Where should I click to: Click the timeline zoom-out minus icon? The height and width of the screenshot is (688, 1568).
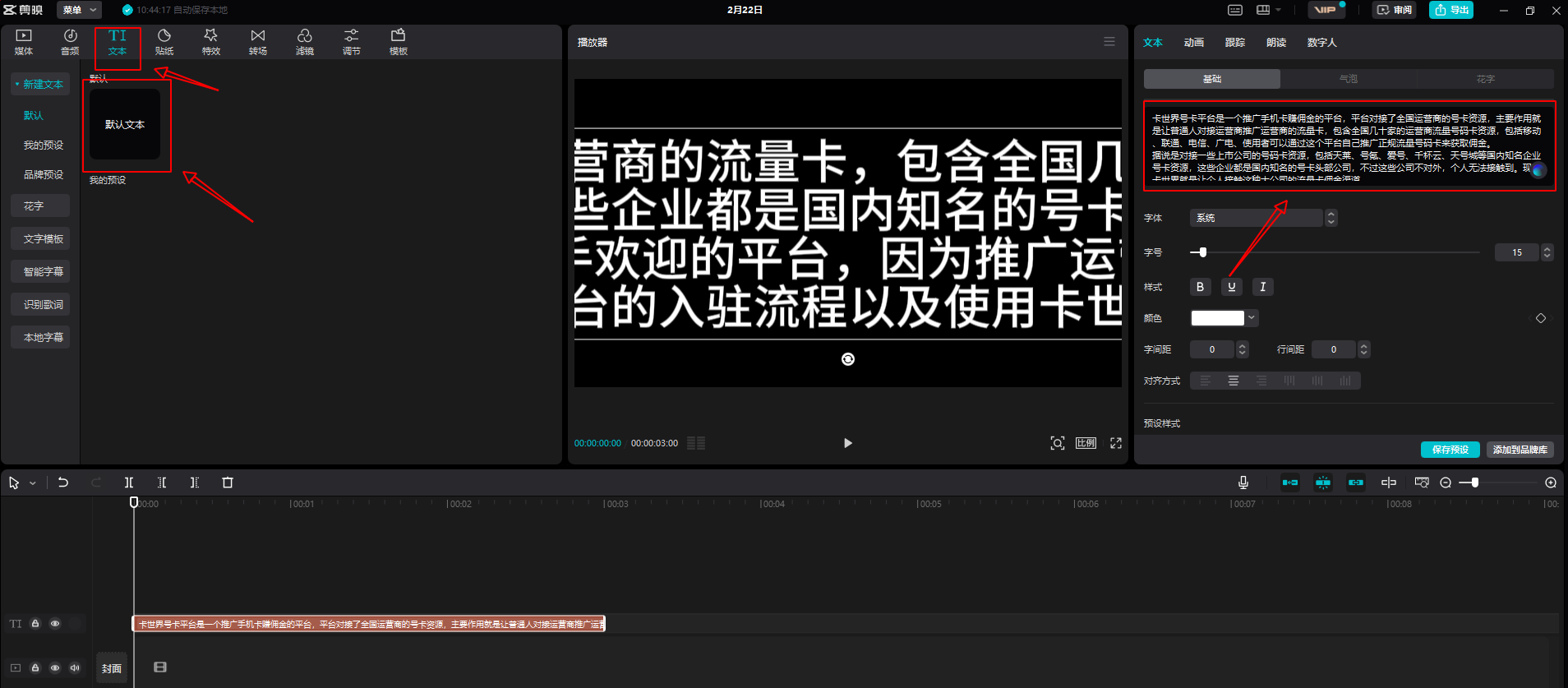1446,483
